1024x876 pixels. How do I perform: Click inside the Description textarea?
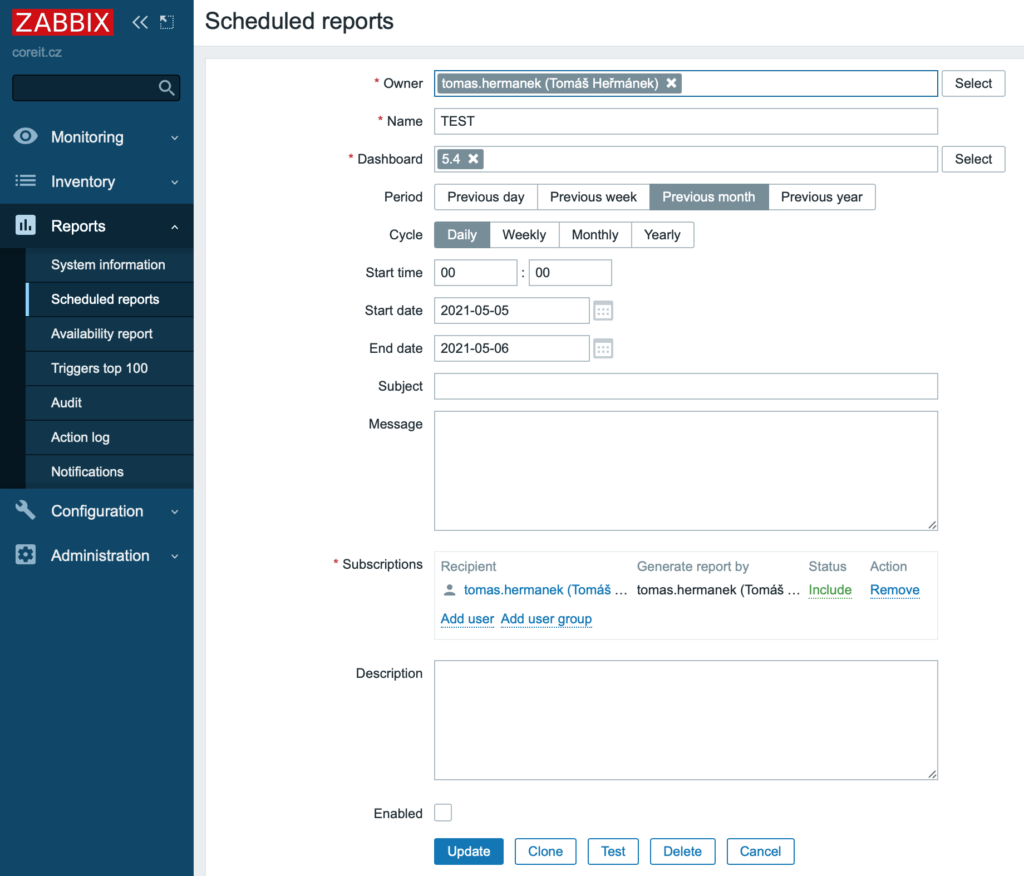click(x=686, y=720)
